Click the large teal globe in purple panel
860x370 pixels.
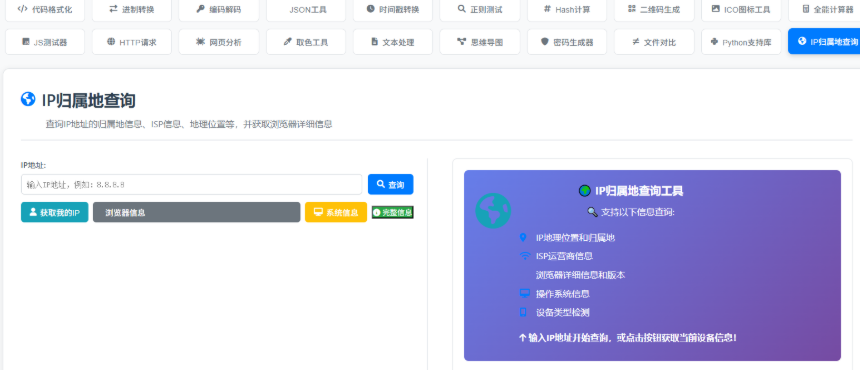493,210
